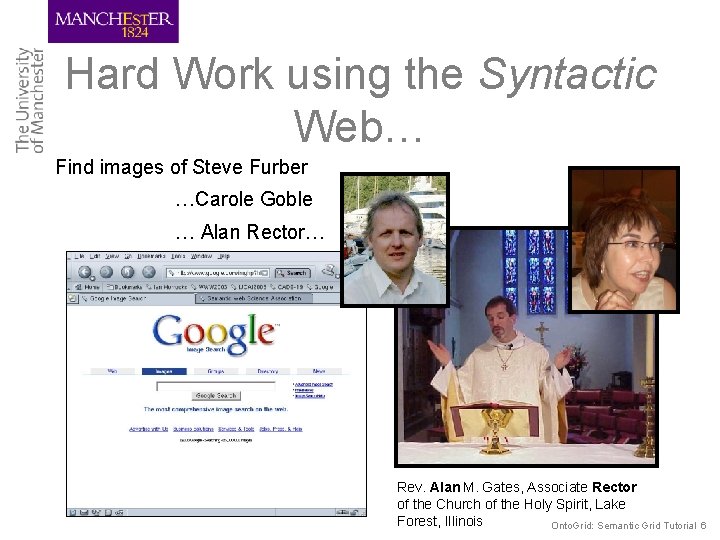Click "Find images of Steve Furber" text

tap(182, 167)
